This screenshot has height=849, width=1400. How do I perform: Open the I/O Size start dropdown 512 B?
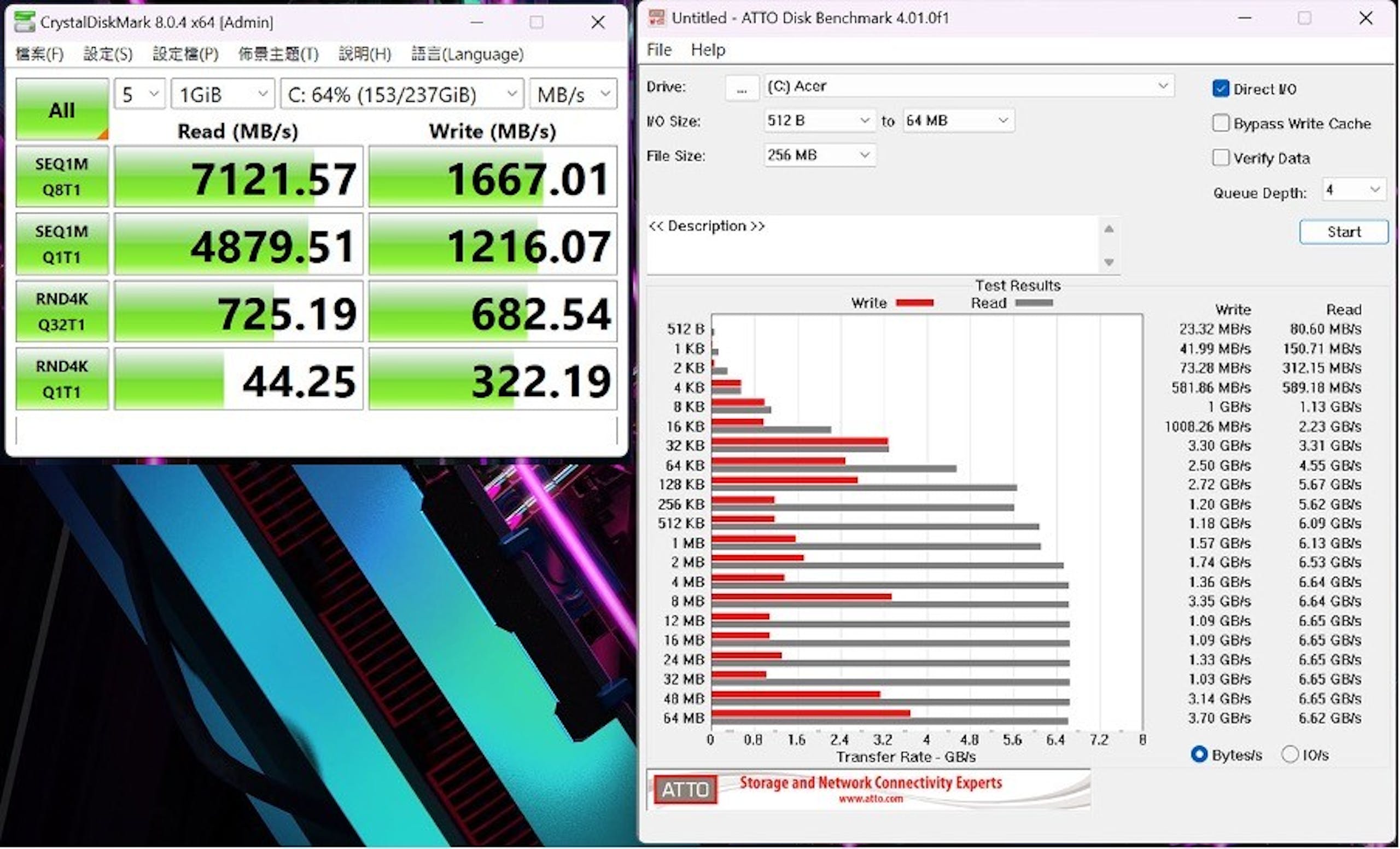[819, 120]
